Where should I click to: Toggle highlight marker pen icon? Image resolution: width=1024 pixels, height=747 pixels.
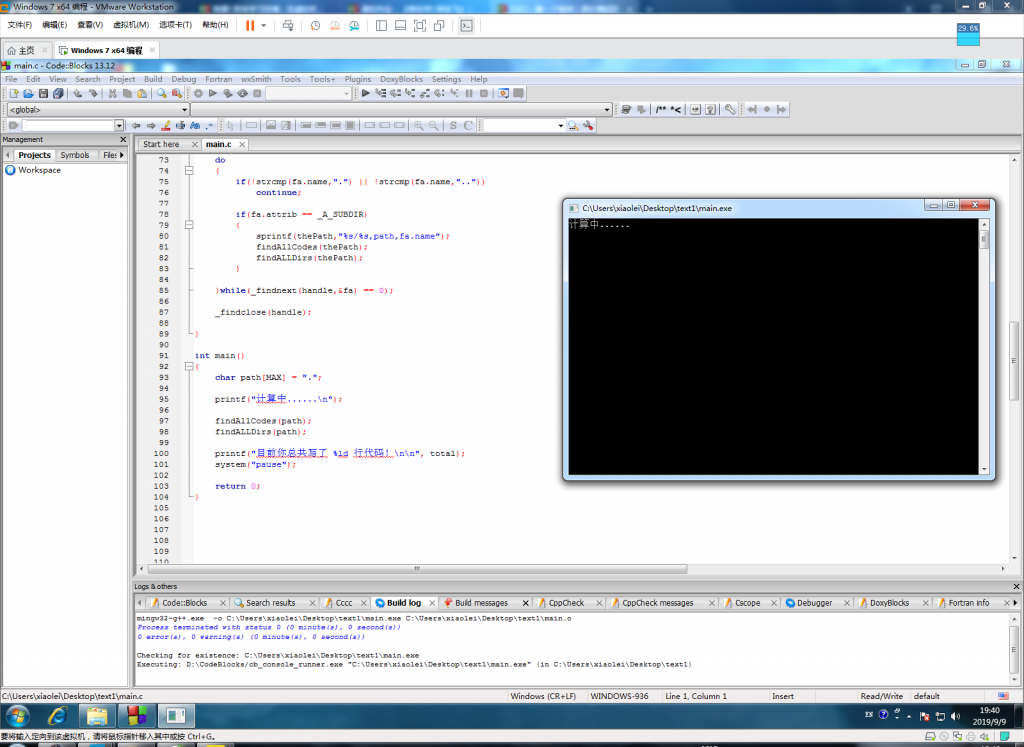point(166,125)
